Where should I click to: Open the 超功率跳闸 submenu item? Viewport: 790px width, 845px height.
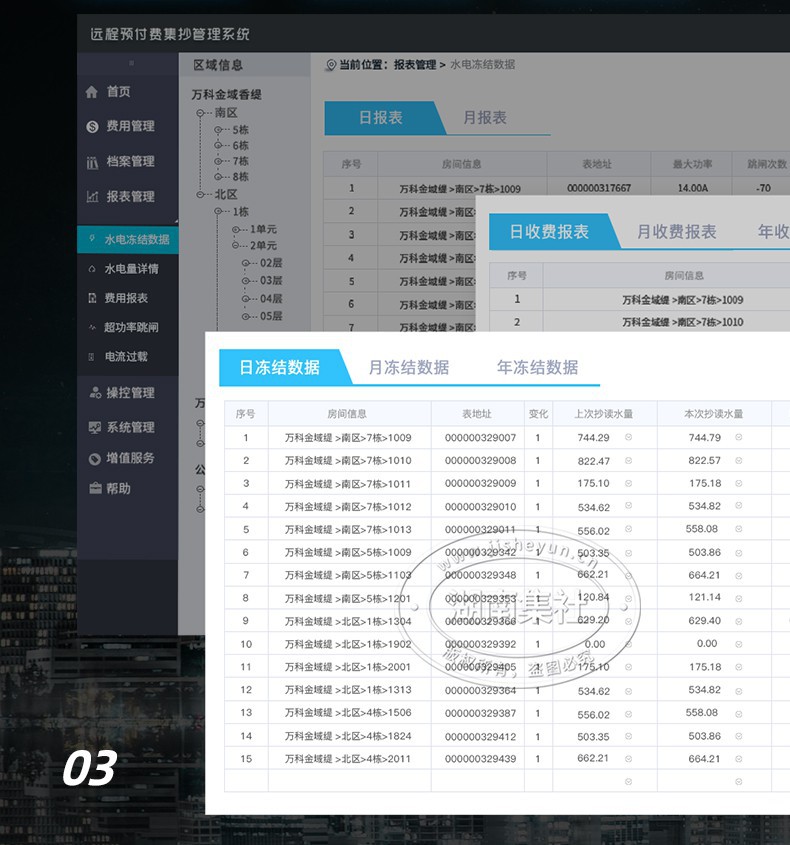point(131,327)
